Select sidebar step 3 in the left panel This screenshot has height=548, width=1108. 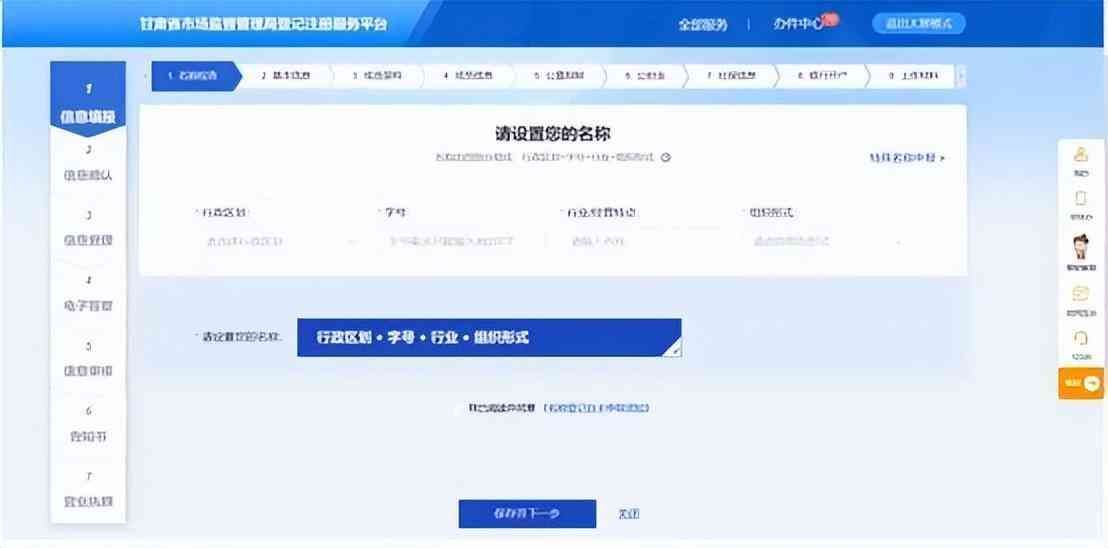88,229
